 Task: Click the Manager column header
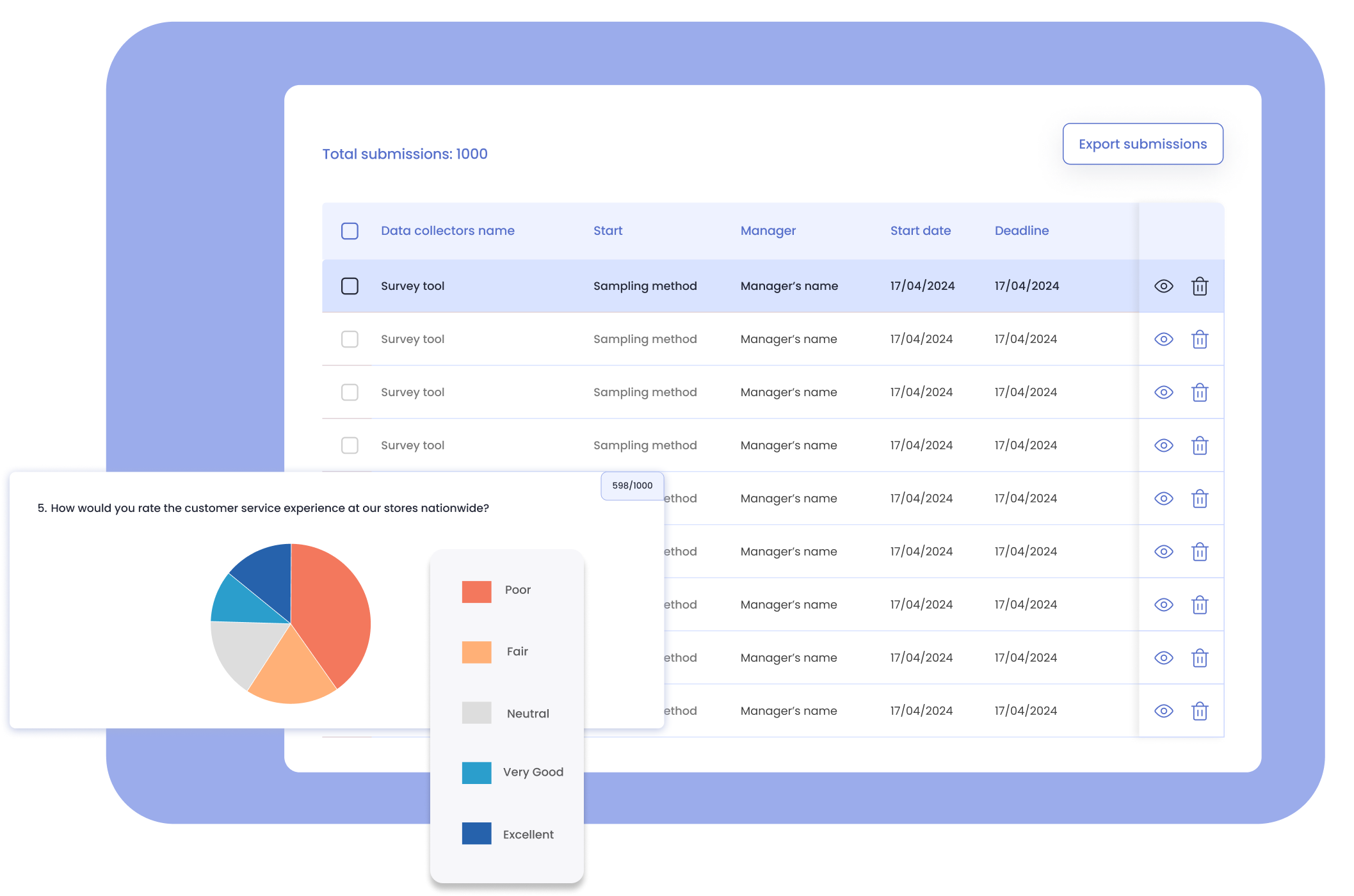[768, 231]
